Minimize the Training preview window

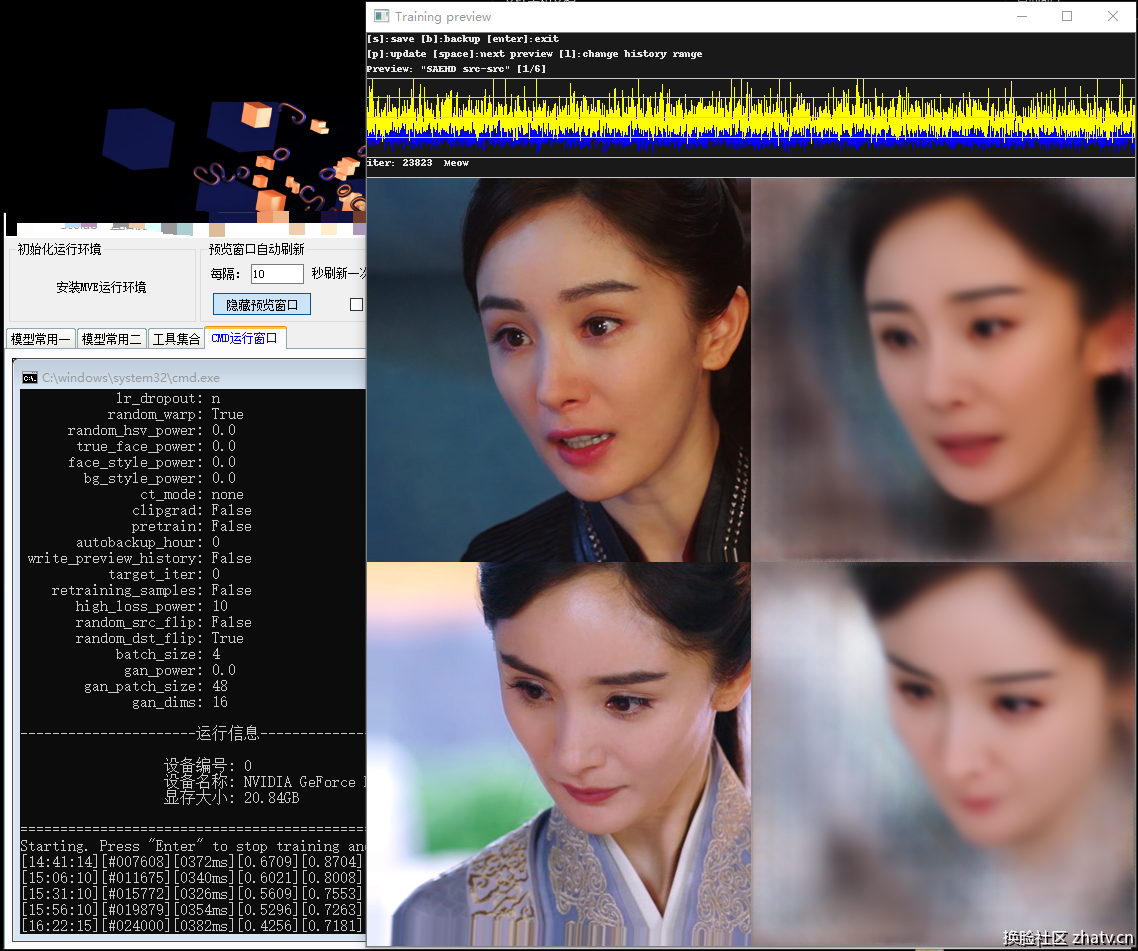pos(1022,16)
